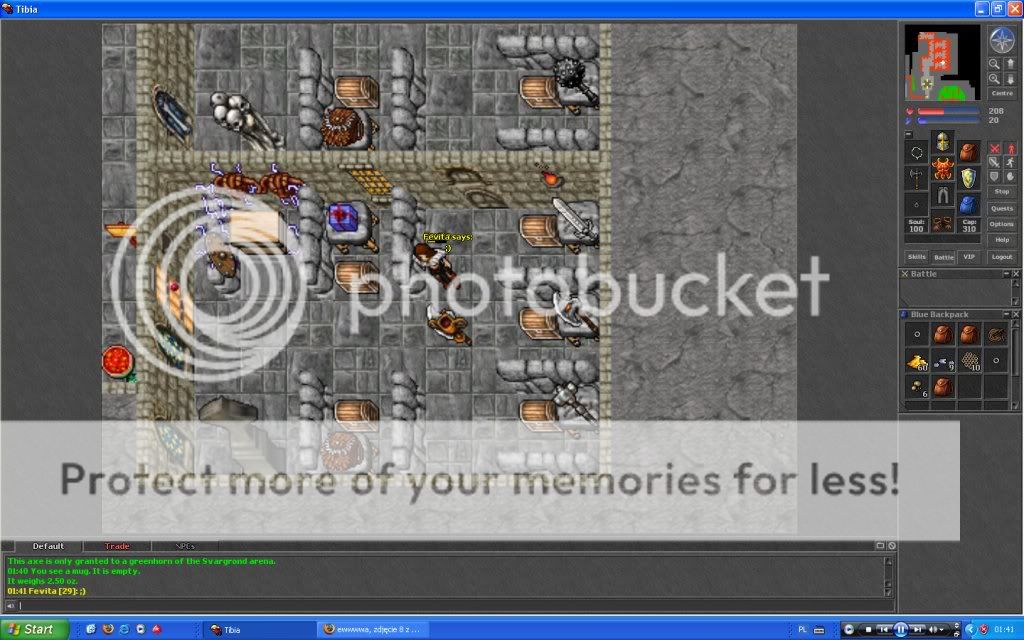Zoom in the minimap with lower magnifier
Screen dimensions: 1024x640
[x=994, y=79]
